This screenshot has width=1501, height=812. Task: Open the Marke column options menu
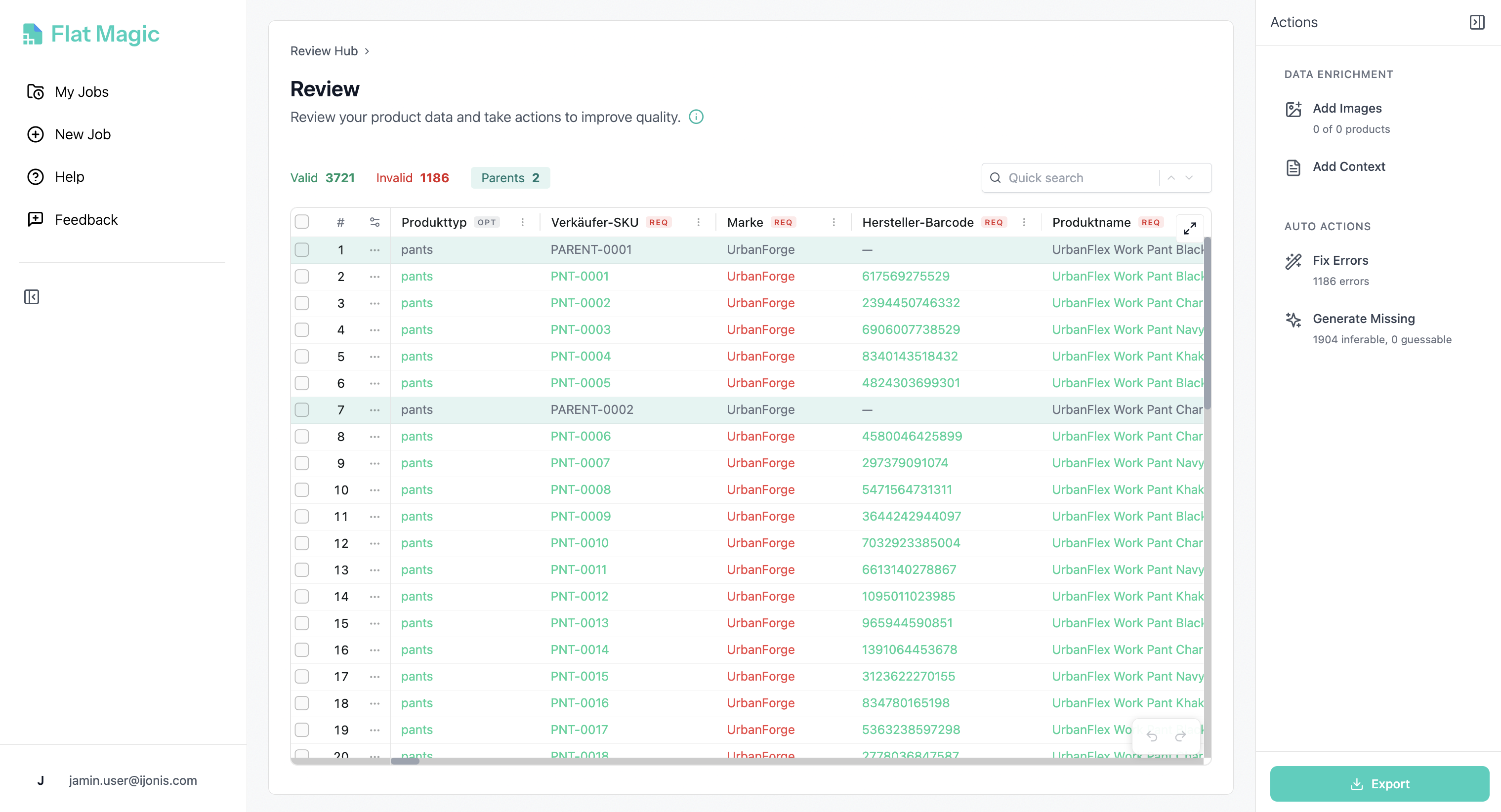(833, 222)
